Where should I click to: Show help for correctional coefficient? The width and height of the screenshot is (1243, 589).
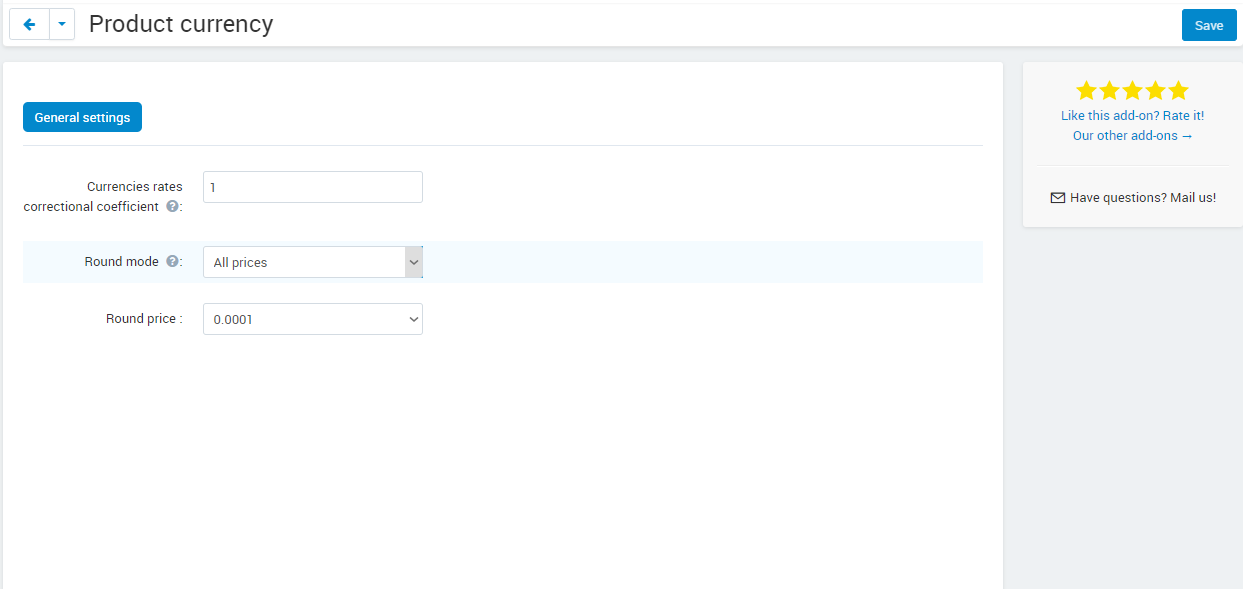(173, 206)
